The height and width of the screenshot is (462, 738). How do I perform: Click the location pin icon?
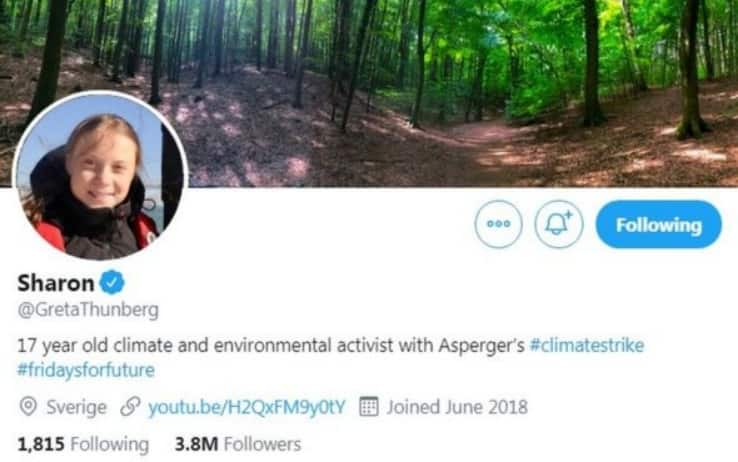[x=27, y=407]
